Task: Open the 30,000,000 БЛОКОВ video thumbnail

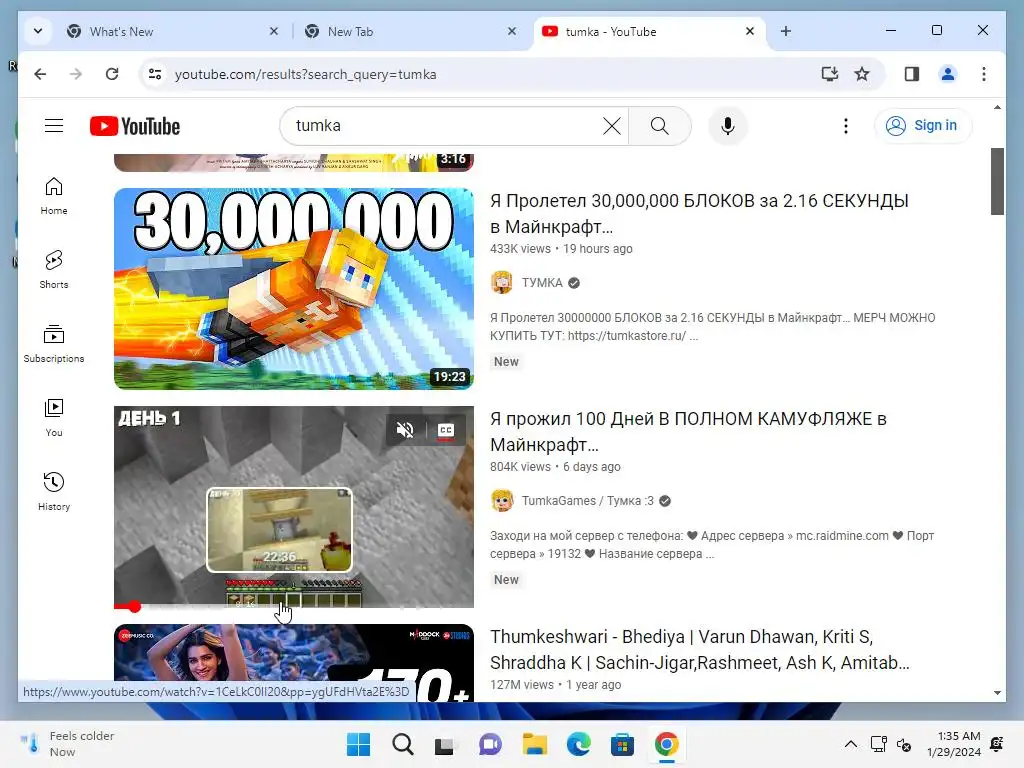Action: [x=294, y=289]
